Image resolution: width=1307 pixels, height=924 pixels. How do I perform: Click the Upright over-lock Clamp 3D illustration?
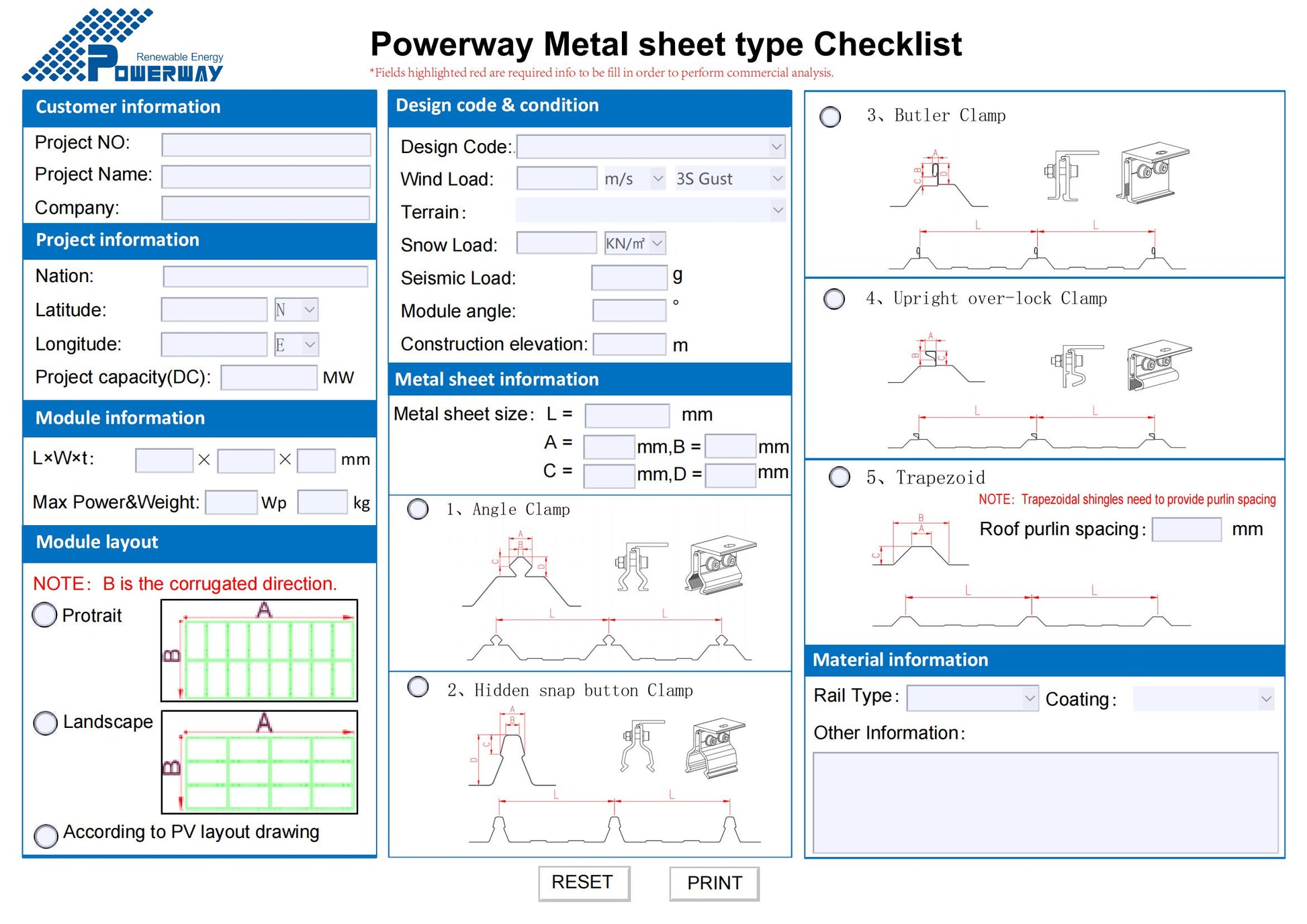[x=1158, y=365]
